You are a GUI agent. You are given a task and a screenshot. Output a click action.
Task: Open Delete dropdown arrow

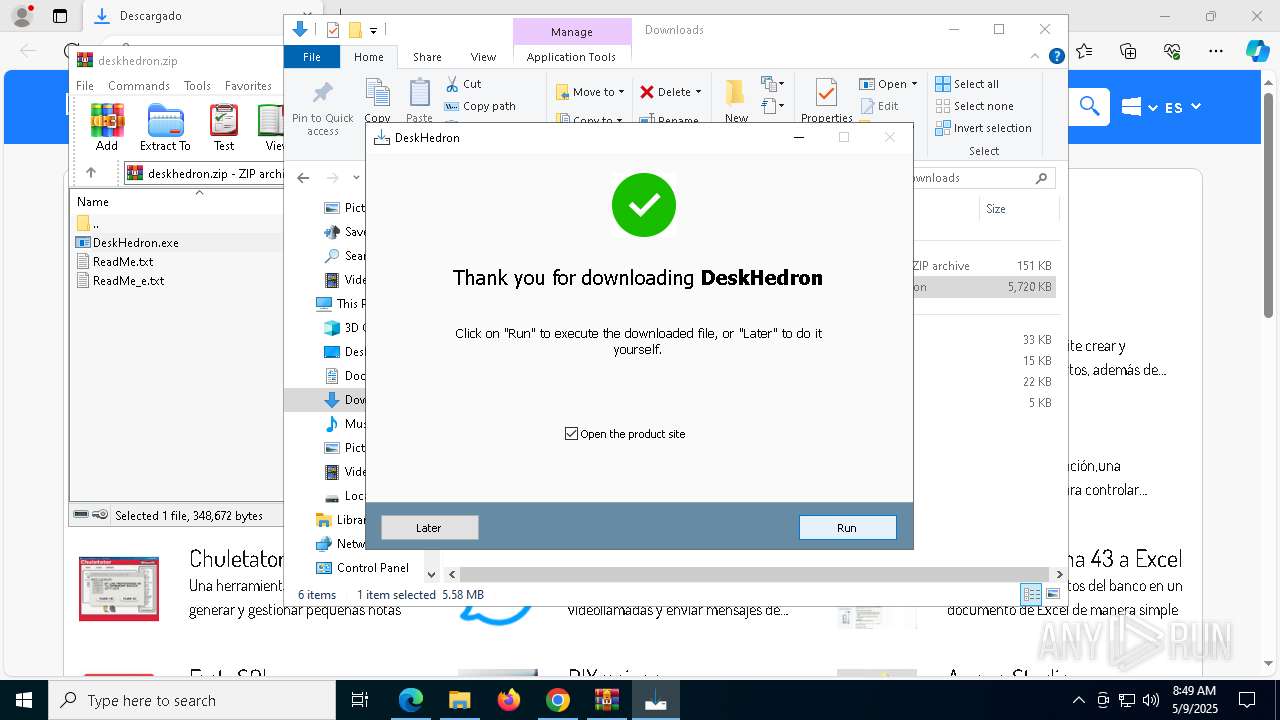pyautogui.click(x=698, y=92)
